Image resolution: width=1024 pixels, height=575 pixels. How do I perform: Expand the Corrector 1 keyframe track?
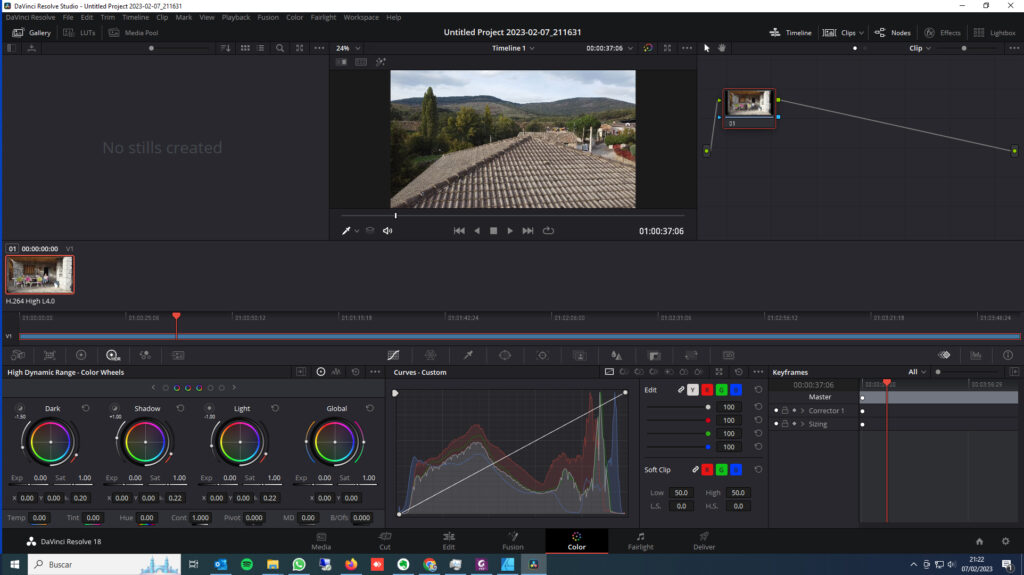(x=802, y=411)
